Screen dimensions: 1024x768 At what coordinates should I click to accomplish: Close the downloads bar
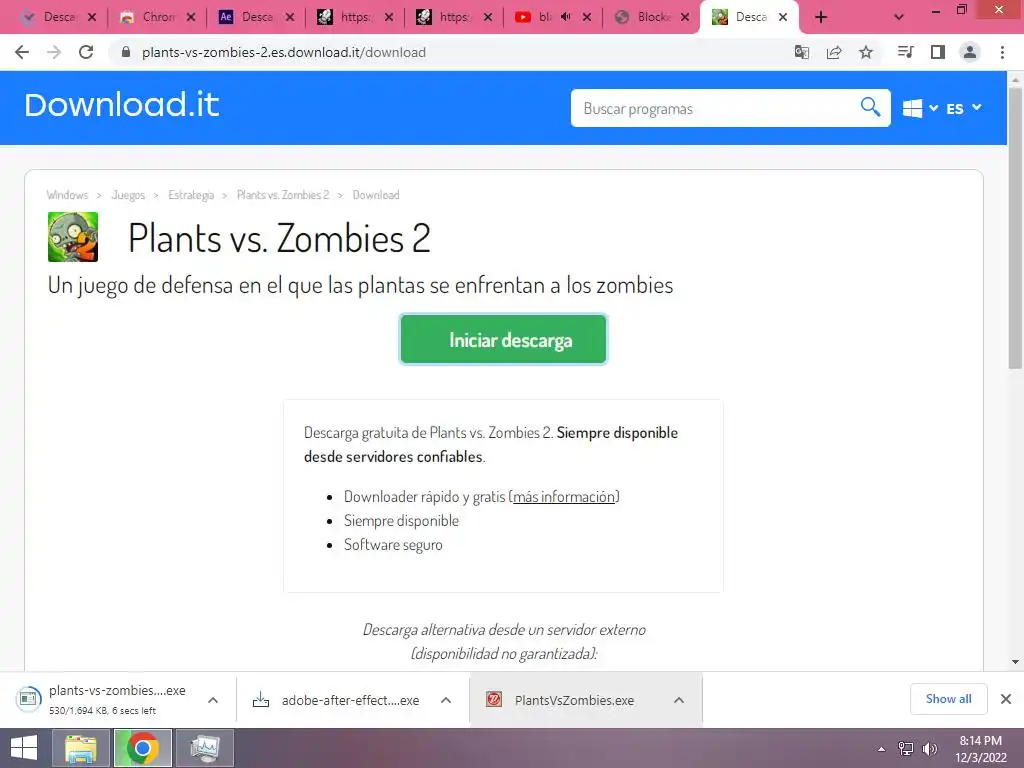(x=1006, y=699)
